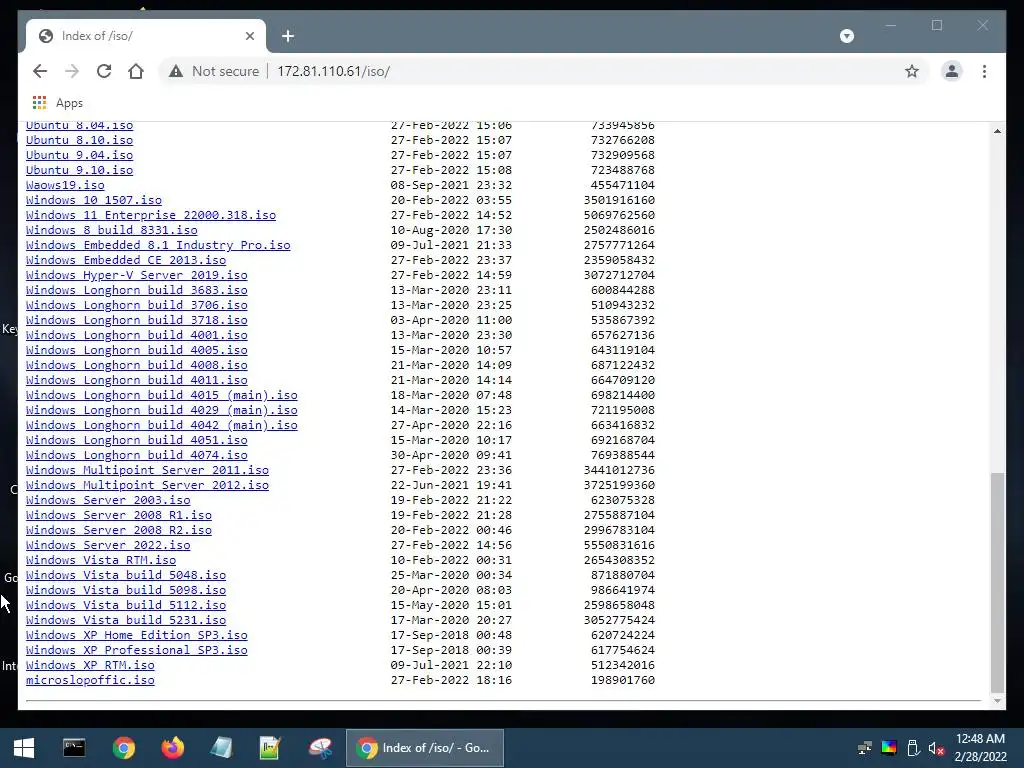Switch to Index of /iso/ Chrome taskbar button
This screenshot has height=768, width=1024.
pyautogui.click(x=424, y=748)
